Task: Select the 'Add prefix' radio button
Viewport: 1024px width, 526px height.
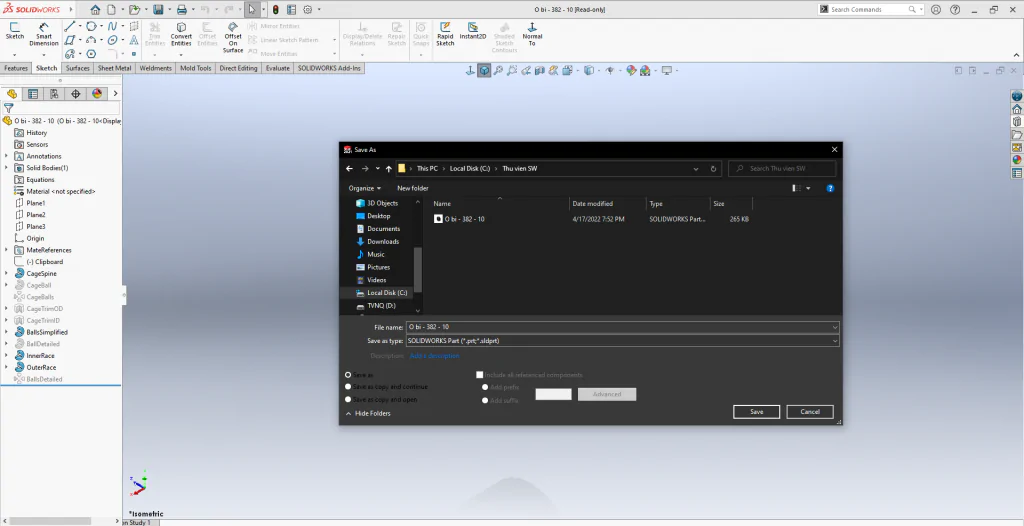Action: (485, 387)
